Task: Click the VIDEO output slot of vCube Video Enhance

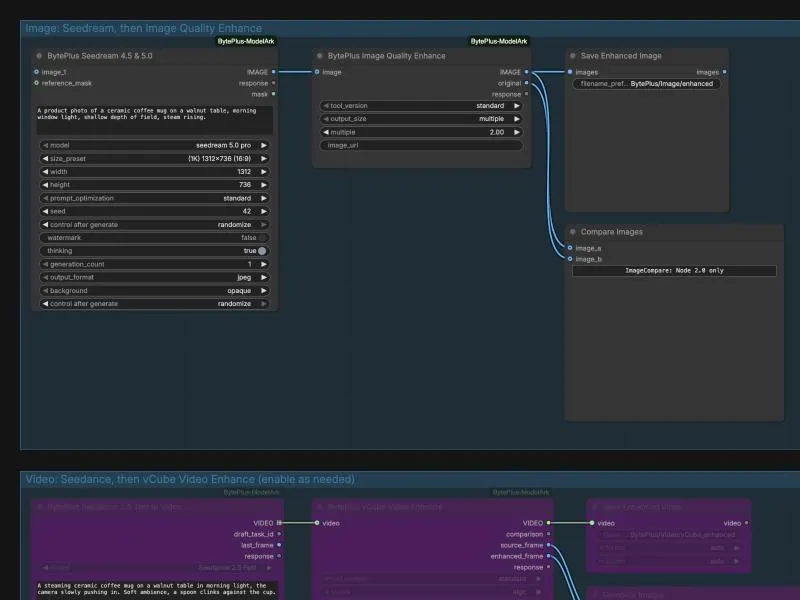Action: pos(548,523)
